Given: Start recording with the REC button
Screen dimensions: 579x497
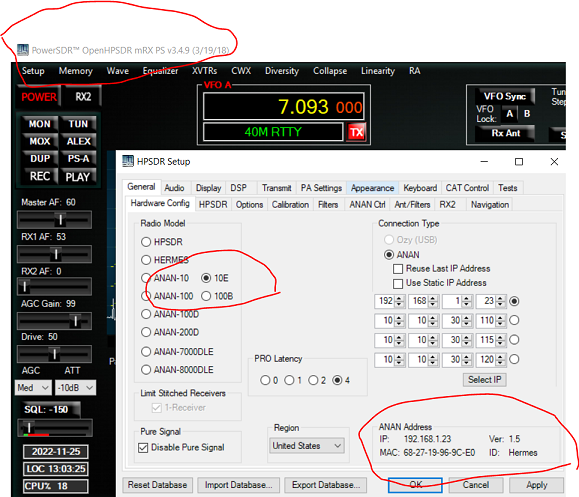Looking at the screenshot, I should [40, 176].
